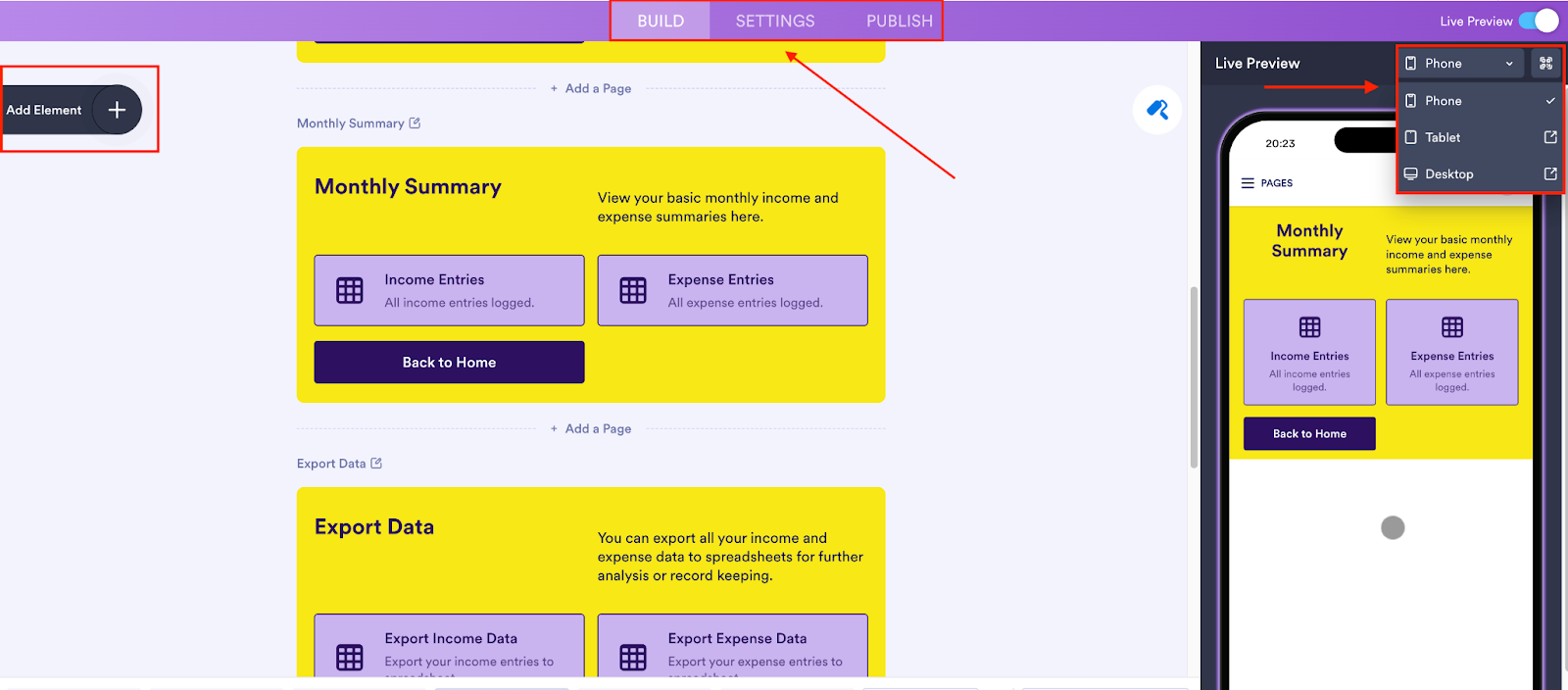1568x690 pixels.
Task: Click the Tablet open-in-new-window icon
Action: point(1550,137)
